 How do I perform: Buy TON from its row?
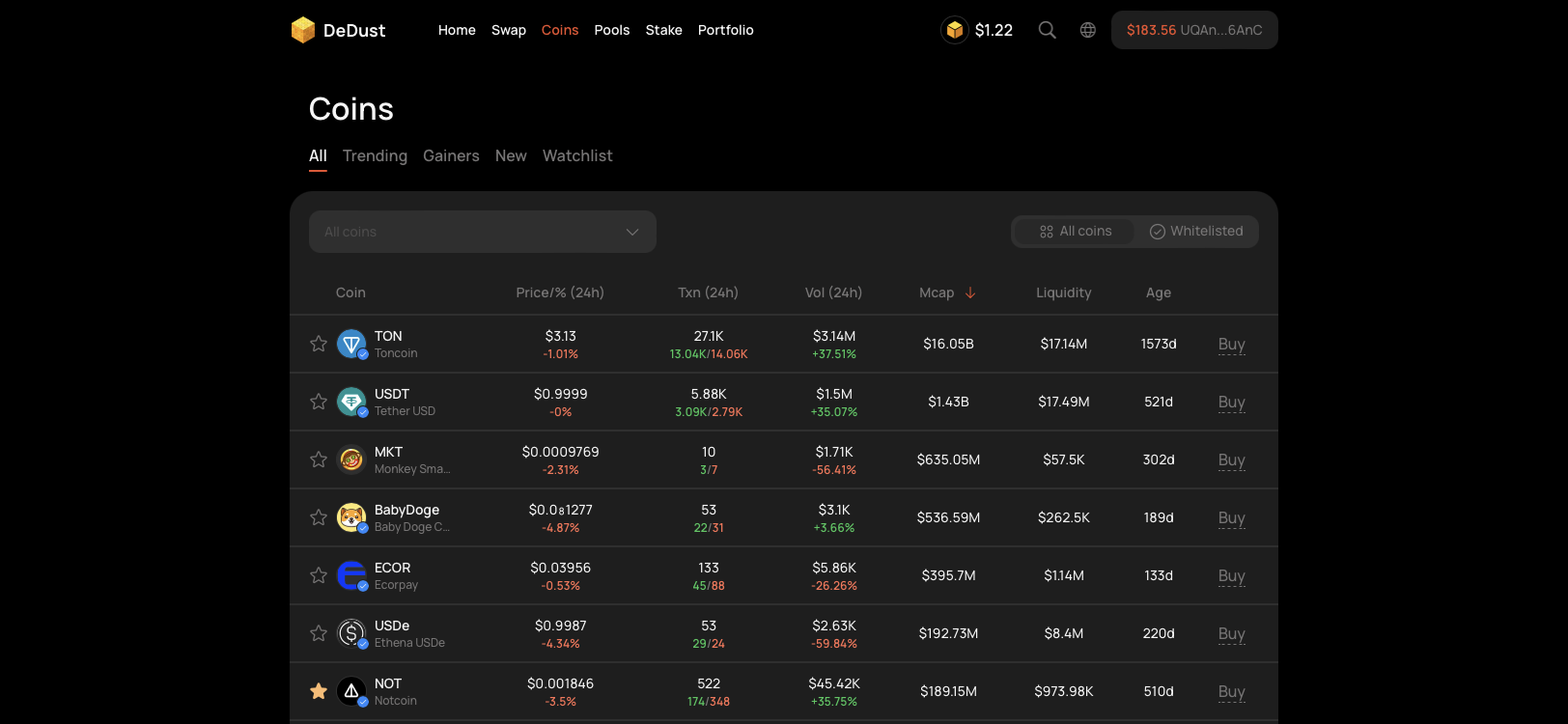point(1232,344)
